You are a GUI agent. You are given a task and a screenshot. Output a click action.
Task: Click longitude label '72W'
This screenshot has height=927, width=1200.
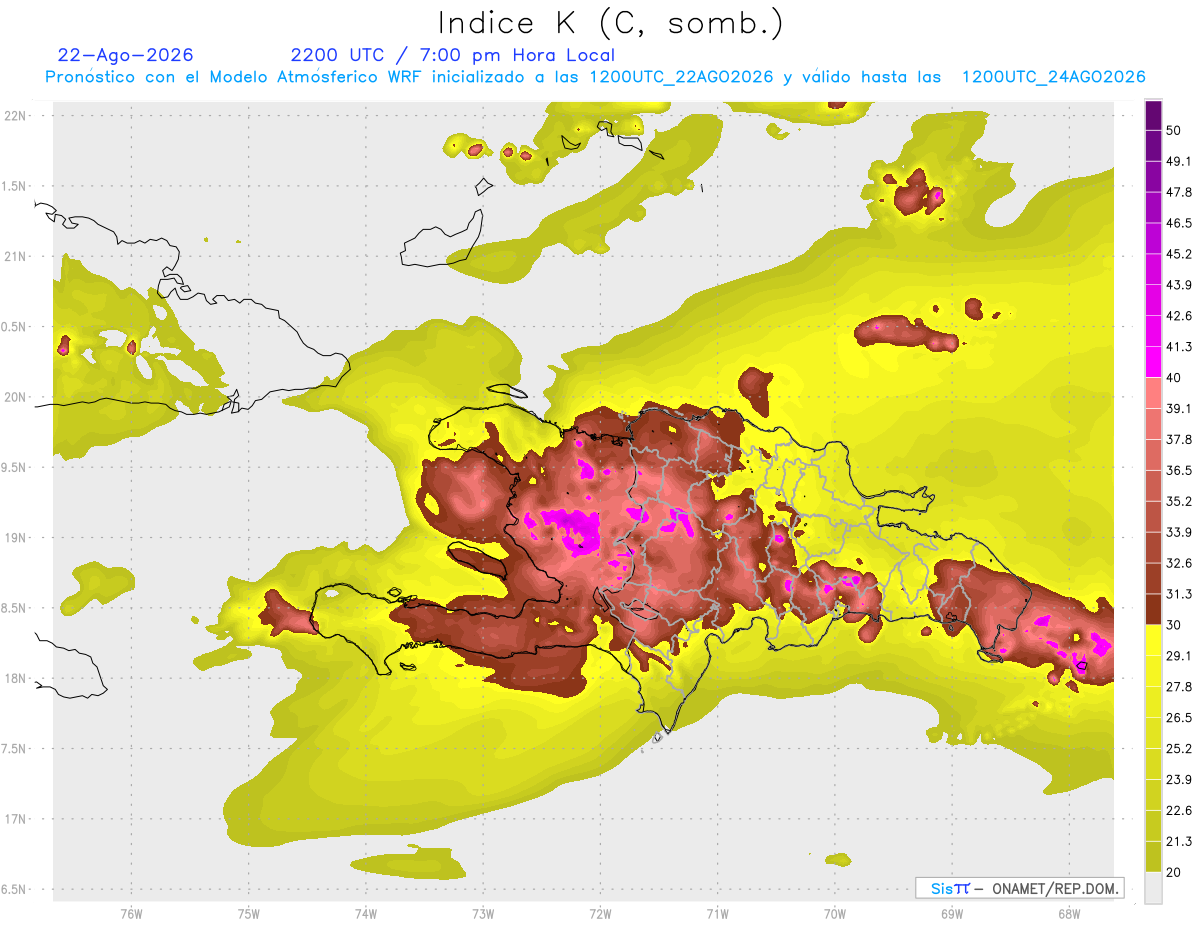[600, 914]
